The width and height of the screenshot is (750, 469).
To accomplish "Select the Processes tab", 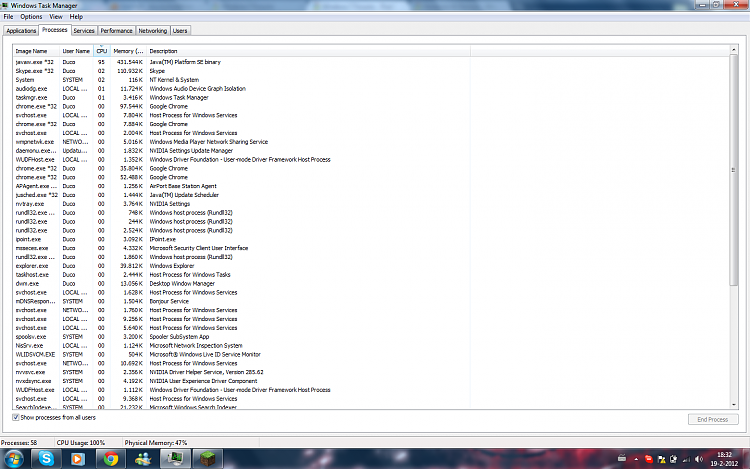I will [55, 30].
